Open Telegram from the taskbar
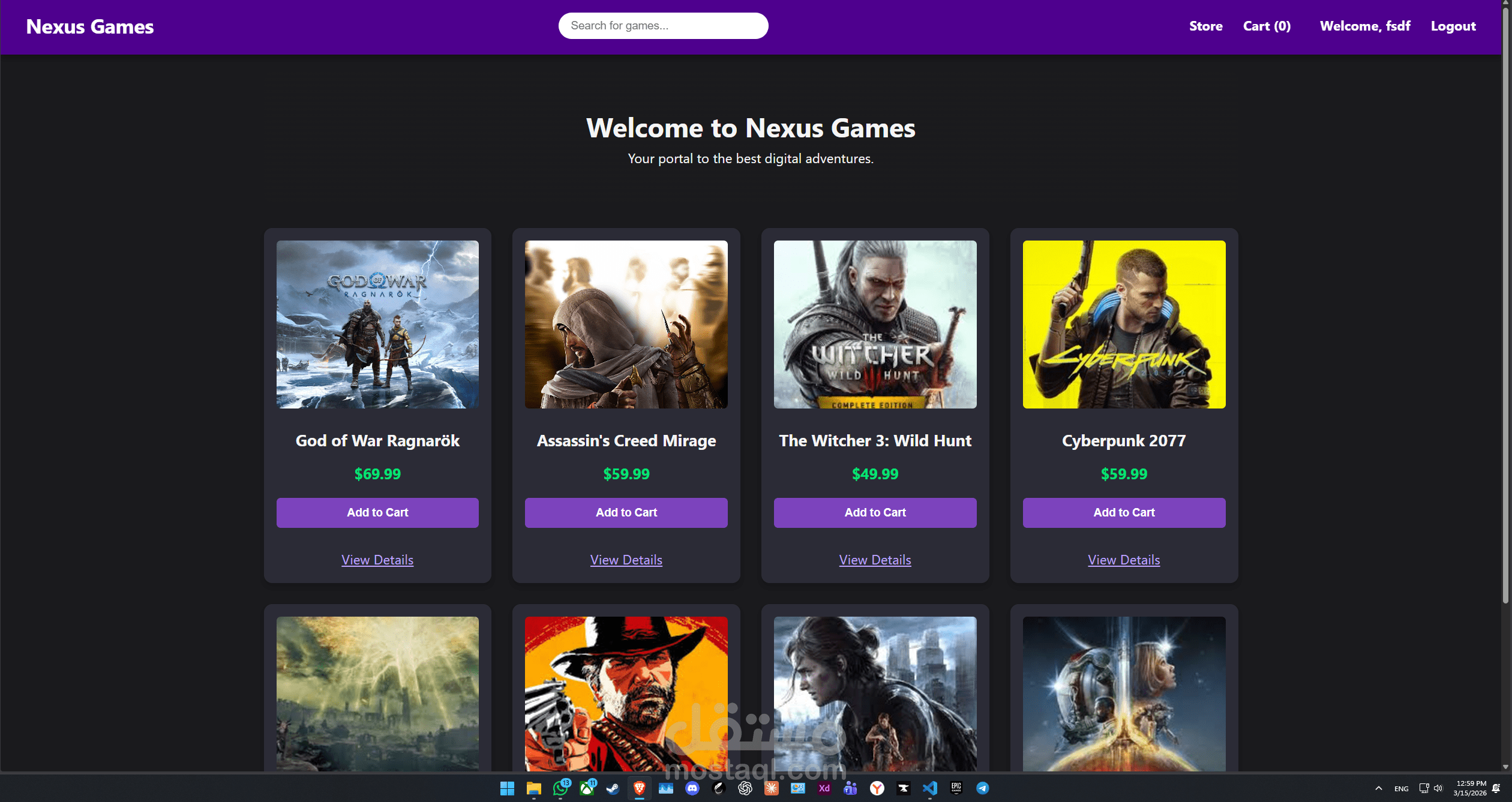Screen dimensions: 1512x802 (x=983, y=788)
